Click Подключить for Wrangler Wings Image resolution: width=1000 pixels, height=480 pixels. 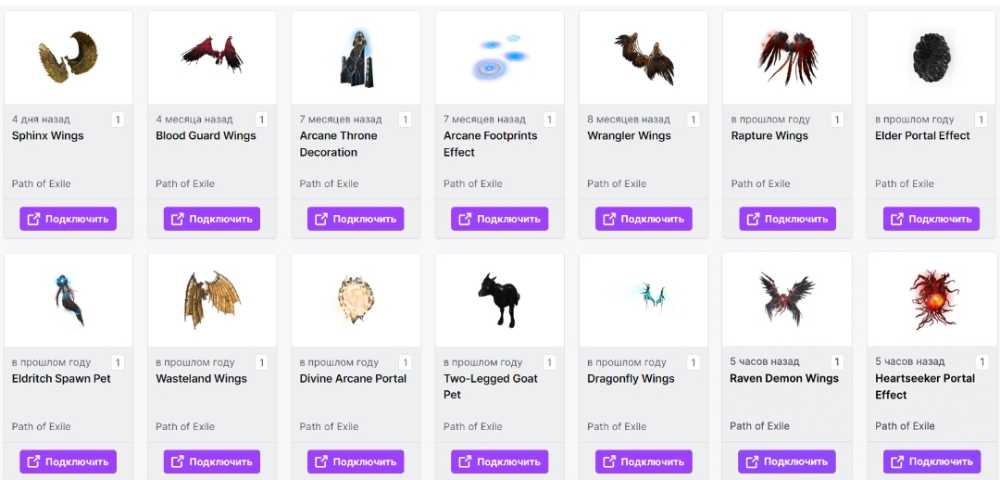coord(644,219)
